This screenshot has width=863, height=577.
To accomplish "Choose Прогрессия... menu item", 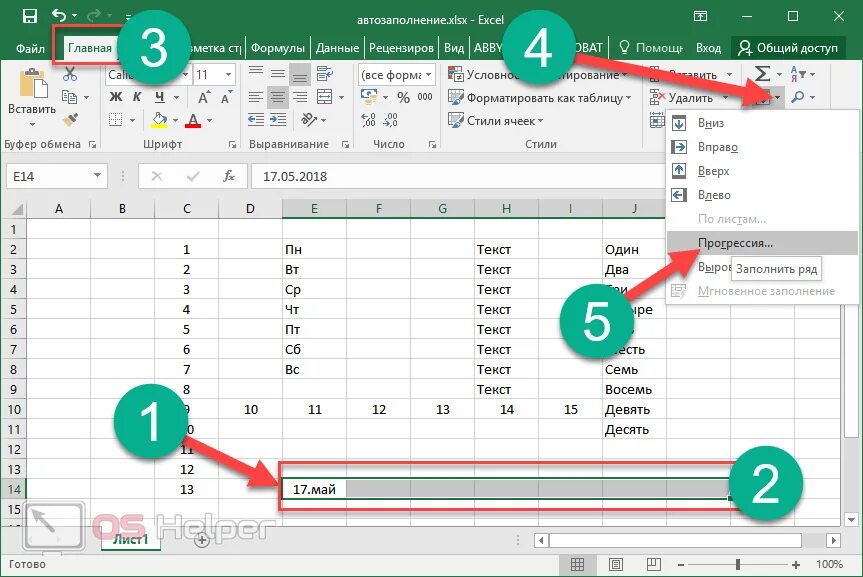I will coord(762,243).
